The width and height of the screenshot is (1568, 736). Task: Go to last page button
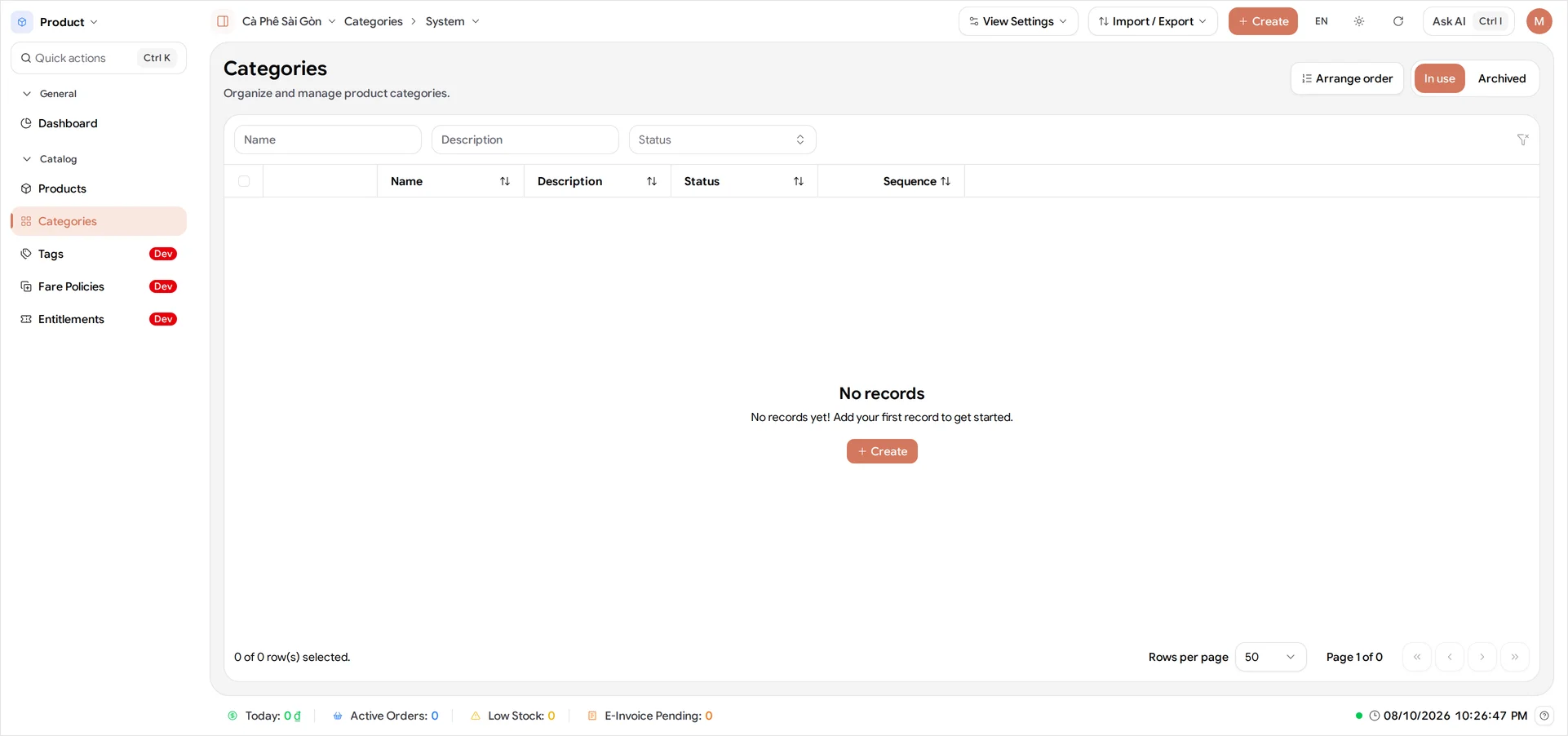pos(1515,657)
